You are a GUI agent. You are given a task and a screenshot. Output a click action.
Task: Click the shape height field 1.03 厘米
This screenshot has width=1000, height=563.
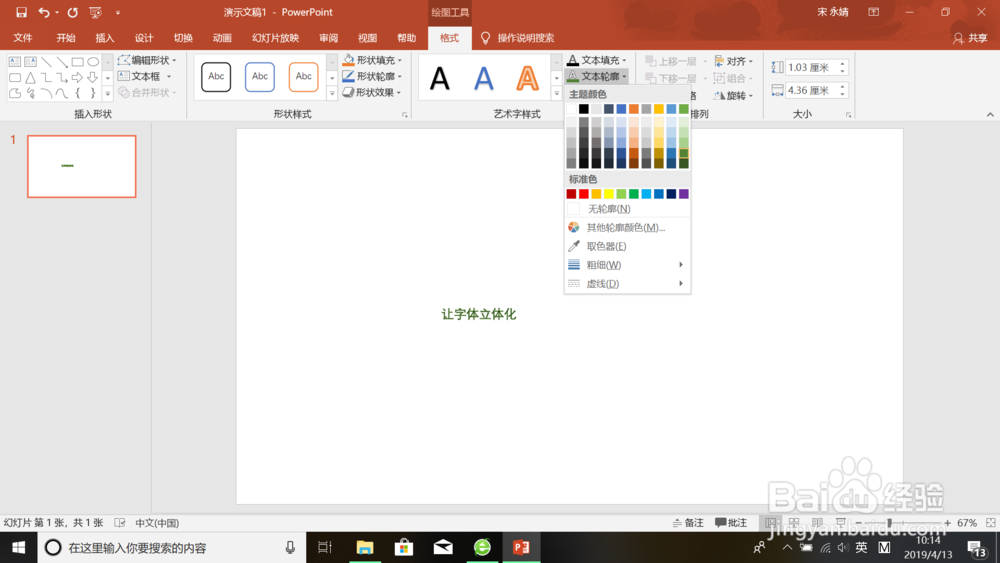tap(811, 68)
